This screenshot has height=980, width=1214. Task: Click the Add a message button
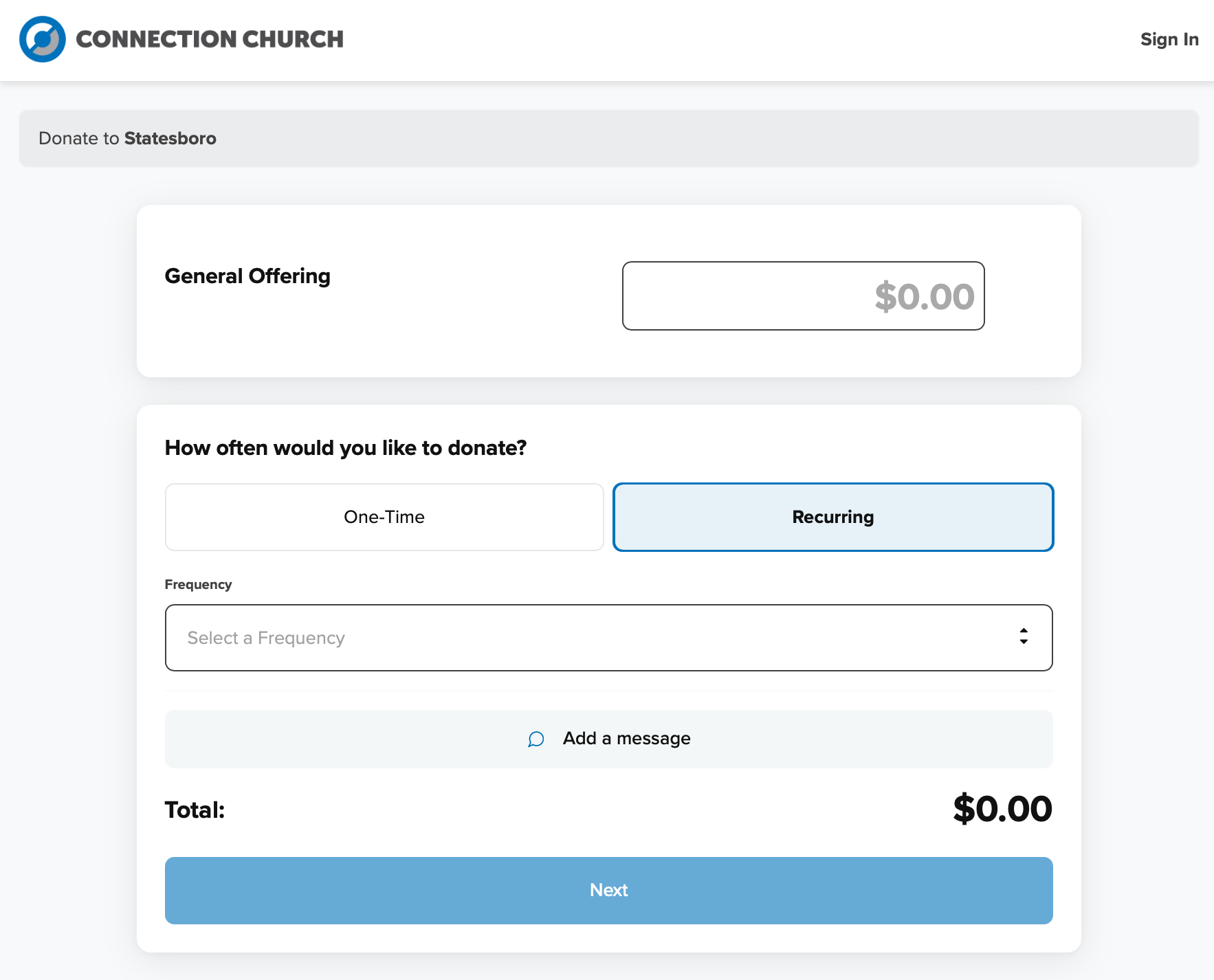(626, 739)
